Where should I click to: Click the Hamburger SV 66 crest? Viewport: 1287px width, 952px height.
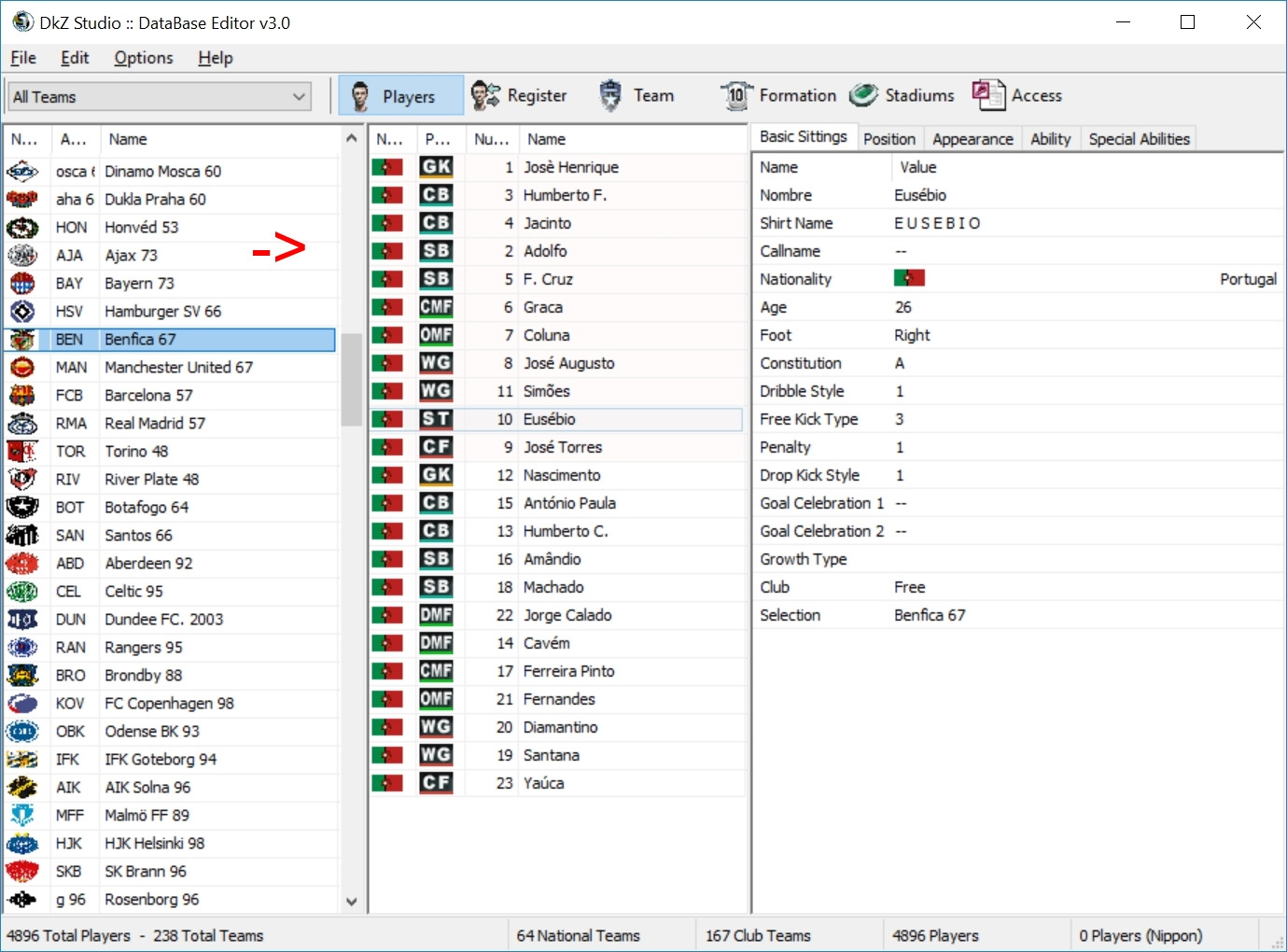pyautogui.click(x=22, y=311)
